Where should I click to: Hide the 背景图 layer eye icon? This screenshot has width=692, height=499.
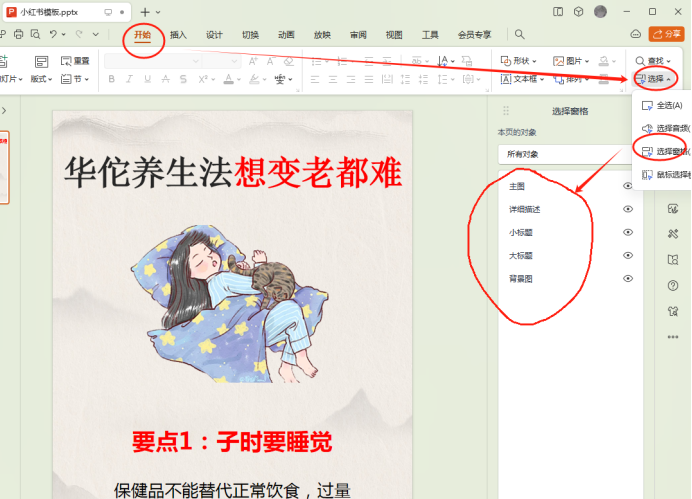click(x=628, y=278)
